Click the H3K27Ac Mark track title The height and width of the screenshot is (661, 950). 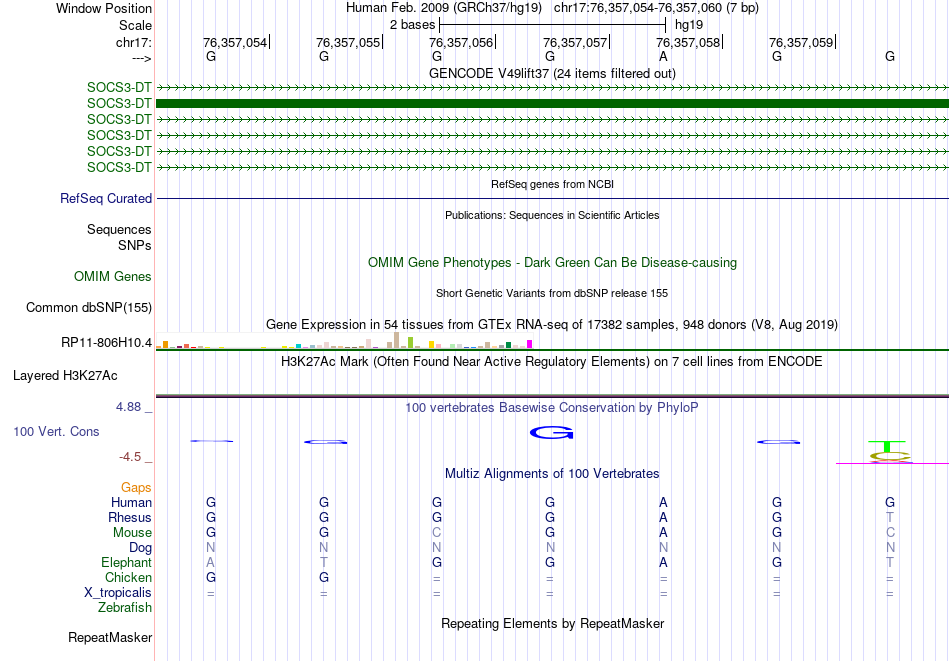[552, 362]
